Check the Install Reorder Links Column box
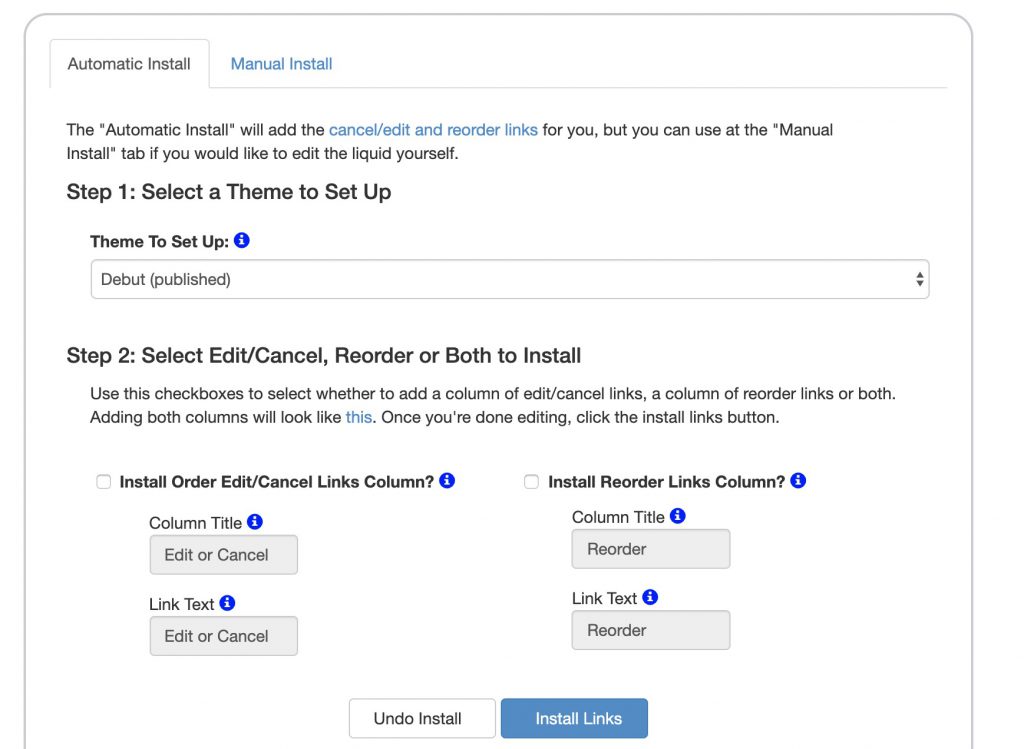The width and height of the screenshot is (1024, 749). (532, 482)
